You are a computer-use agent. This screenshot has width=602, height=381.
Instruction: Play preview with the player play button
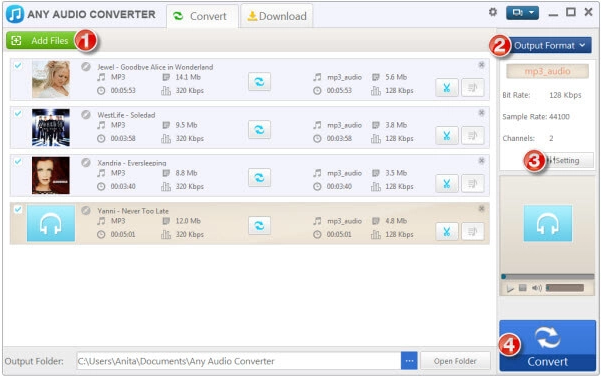[x=510, y=288]
